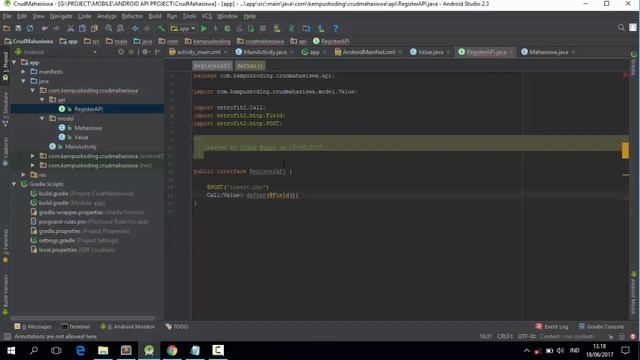This screenshot has height=360, width=640.
Task: Switch to the Mahasiswa.java tab
Action: (x=549, y=52)
